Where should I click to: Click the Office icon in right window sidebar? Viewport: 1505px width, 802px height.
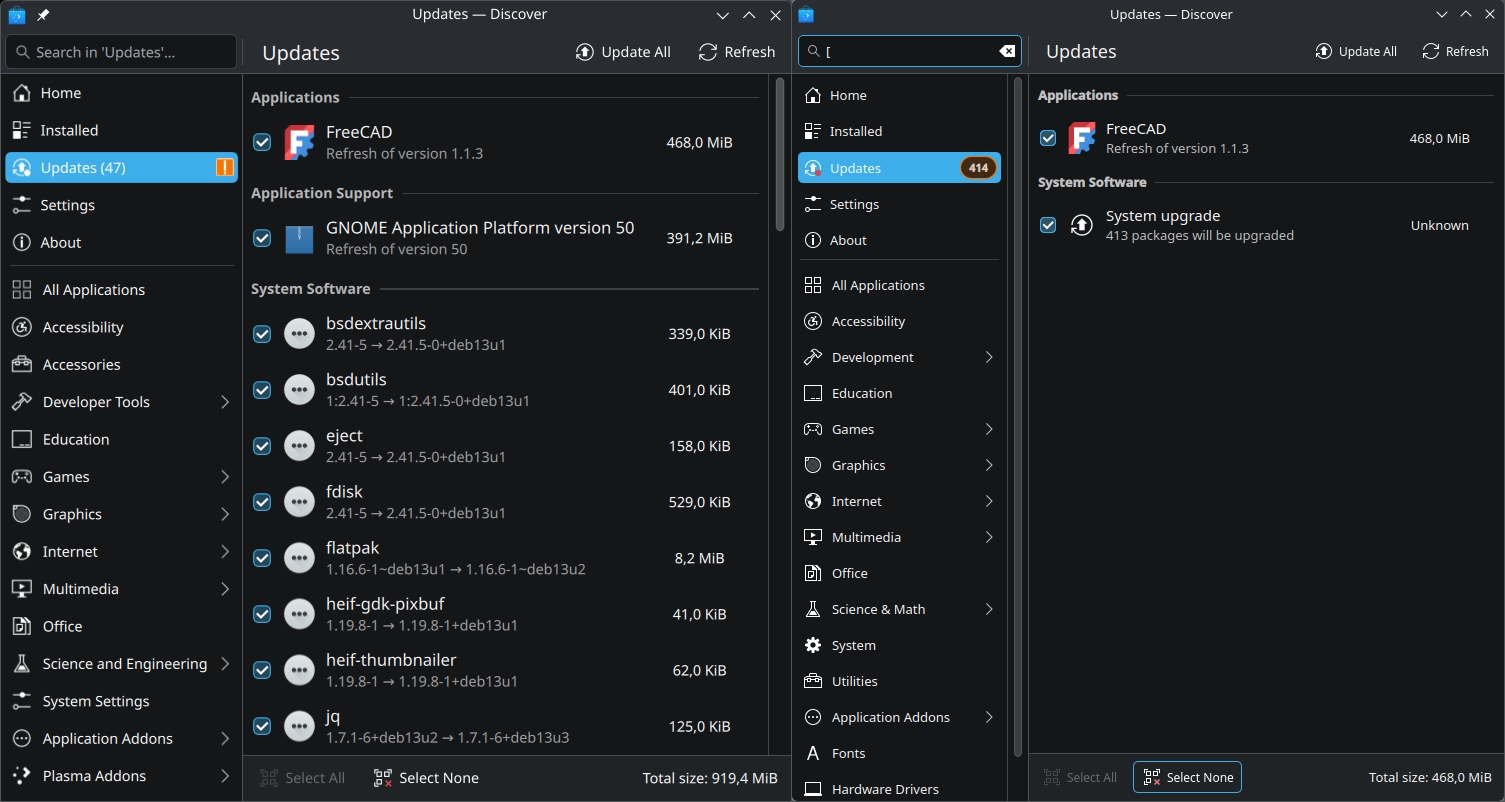tap(813, 573)
